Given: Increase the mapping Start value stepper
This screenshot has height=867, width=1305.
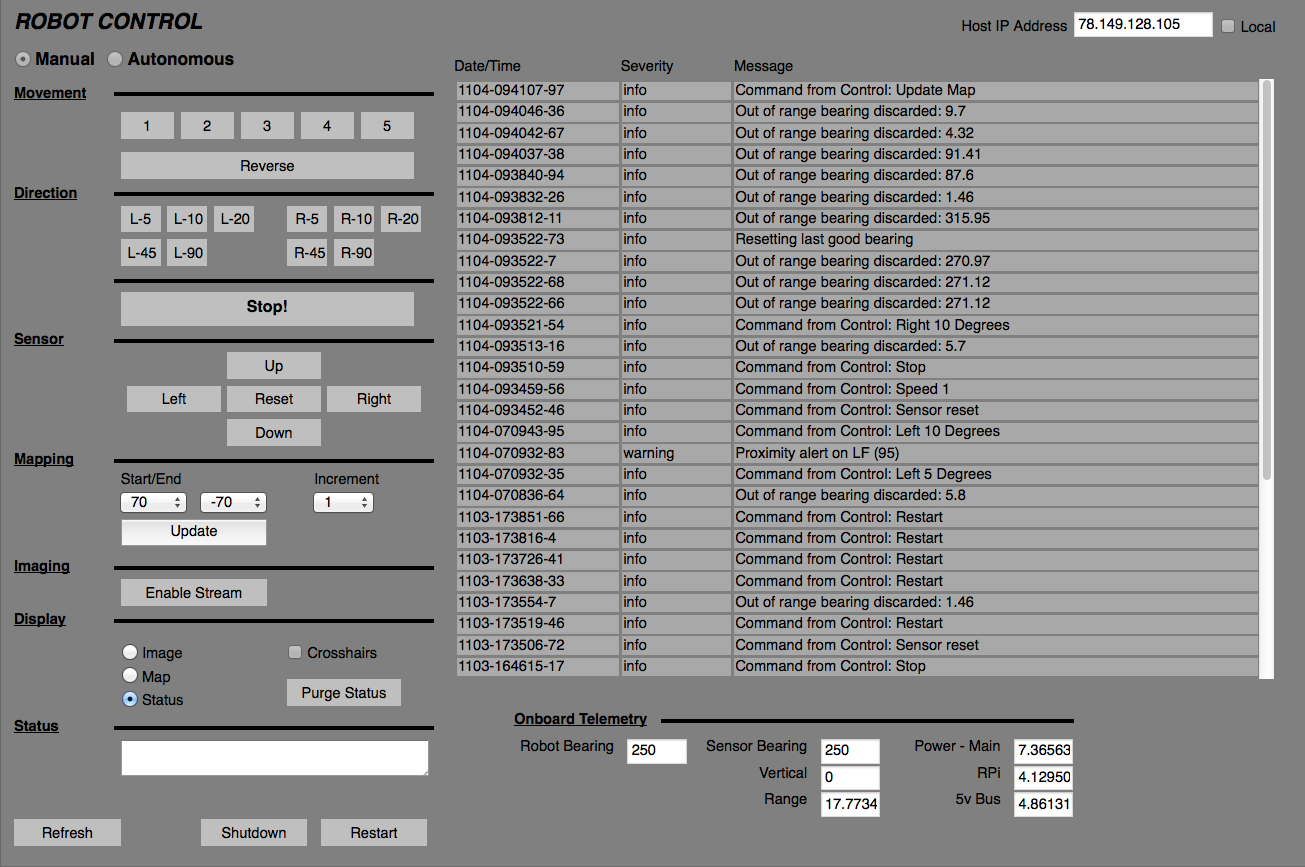Looking at the screenshot, I should (x=176, y=497).
